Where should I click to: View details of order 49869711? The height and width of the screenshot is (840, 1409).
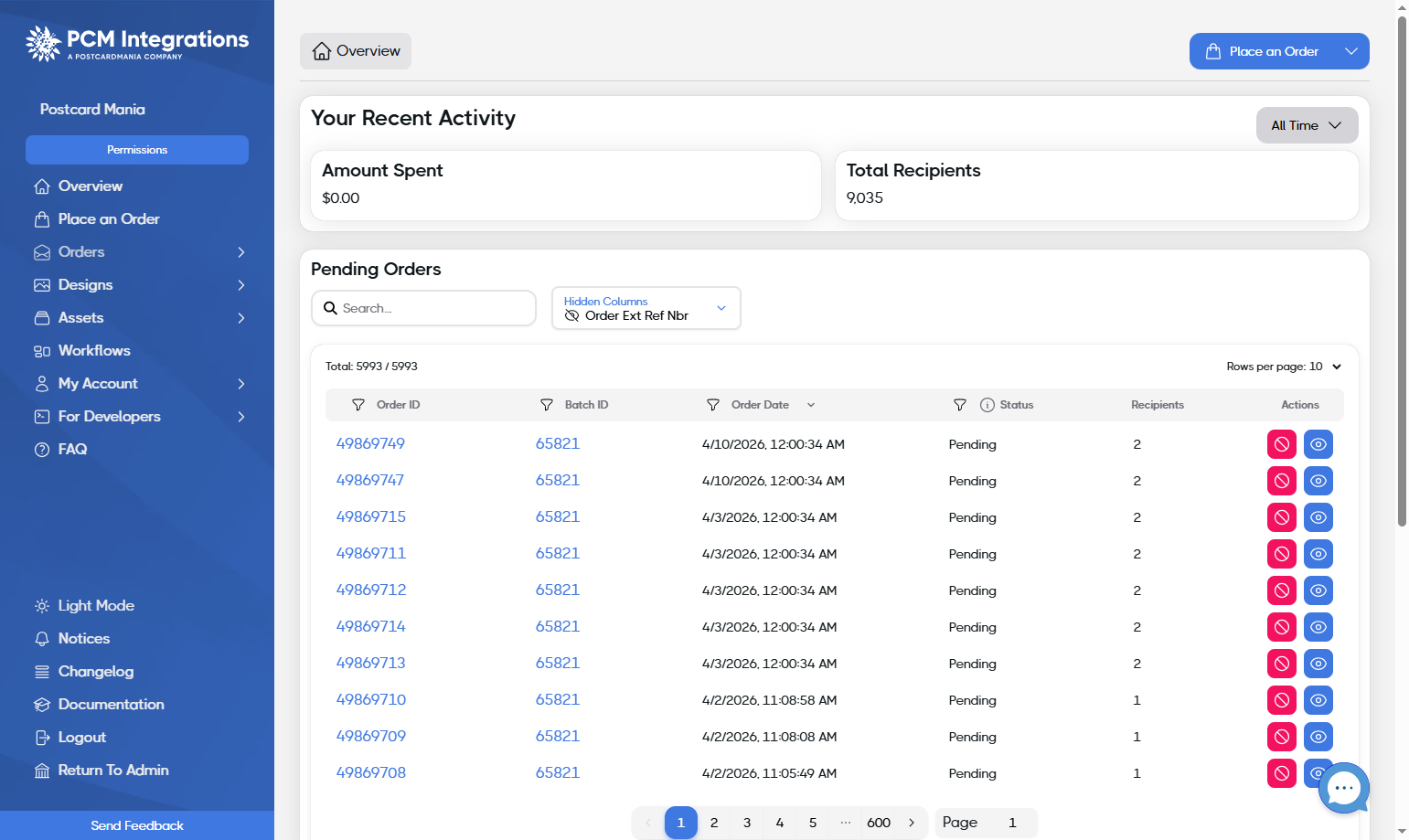[1318, 554]
